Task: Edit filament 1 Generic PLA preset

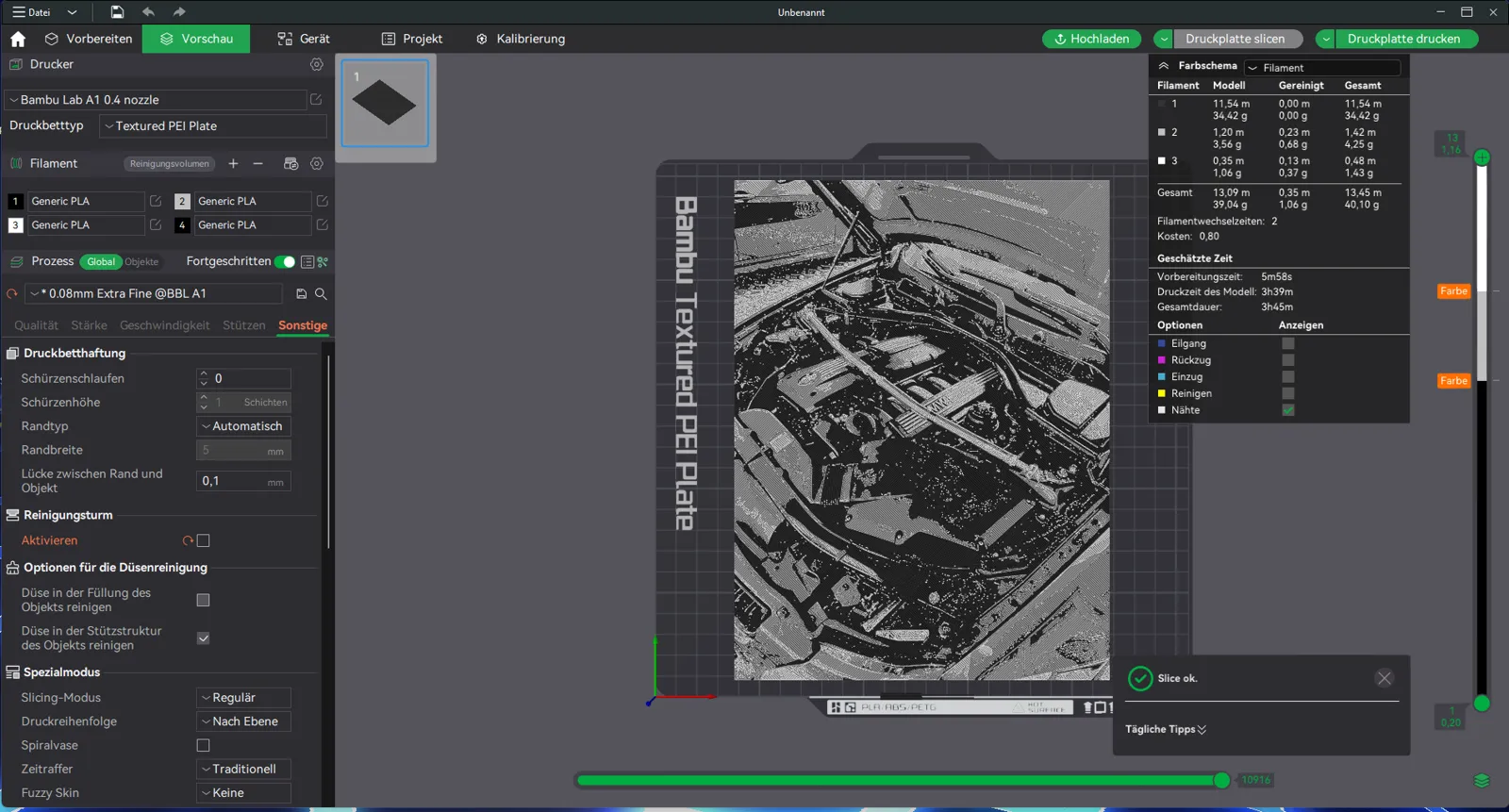Action: 156,201
